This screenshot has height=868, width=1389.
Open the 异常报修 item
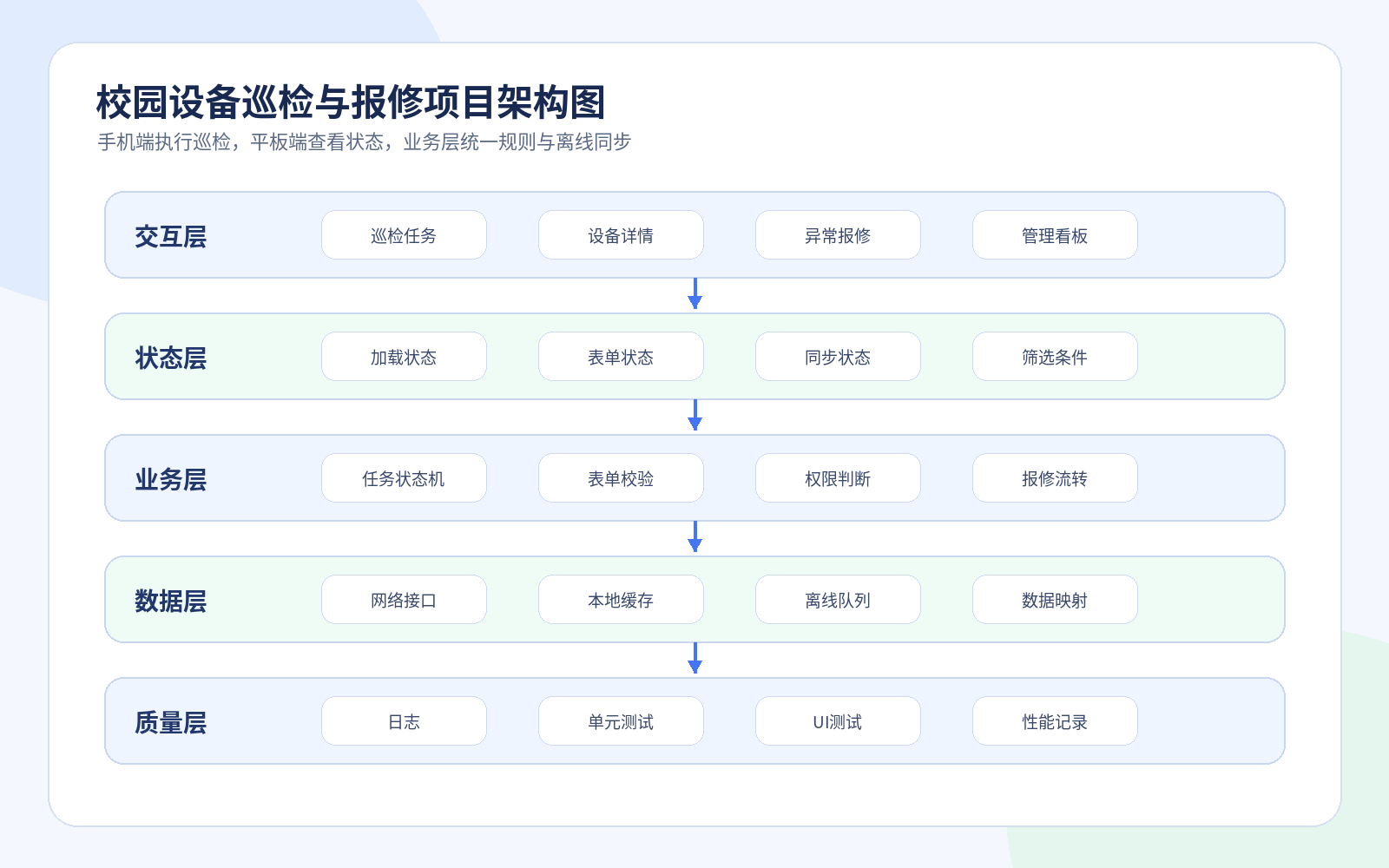[838, 235]
